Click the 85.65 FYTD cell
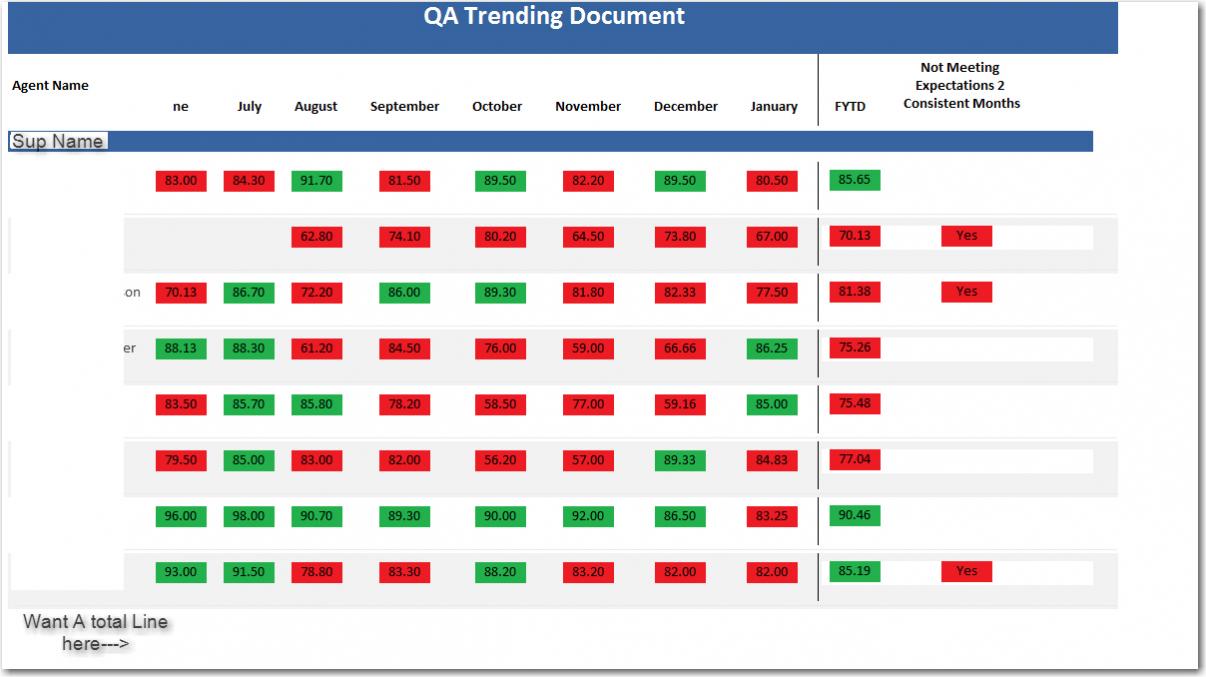 click(x=855, y=180)
